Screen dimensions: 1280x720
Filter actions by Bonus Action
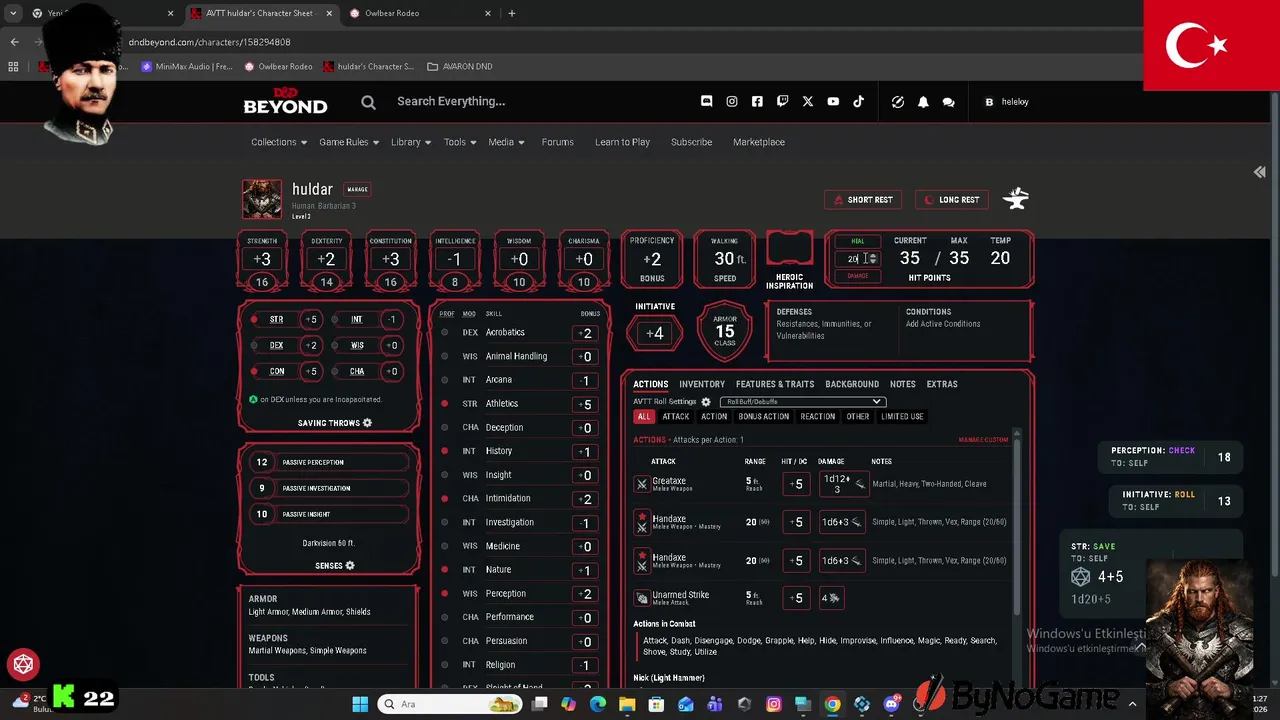(x=764, y=417)
